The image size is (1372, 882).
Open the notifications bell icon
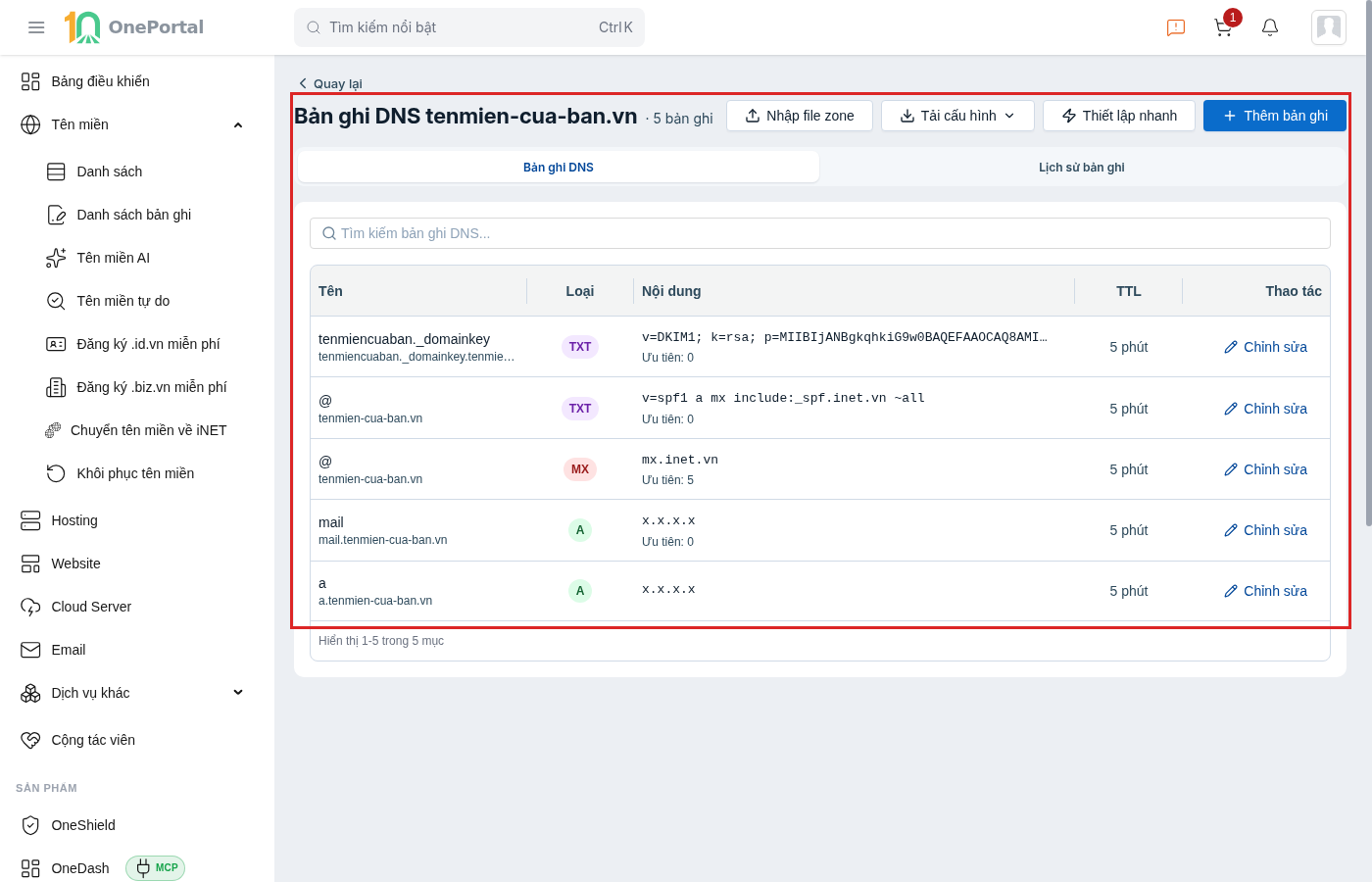[x=1270, y=27]
